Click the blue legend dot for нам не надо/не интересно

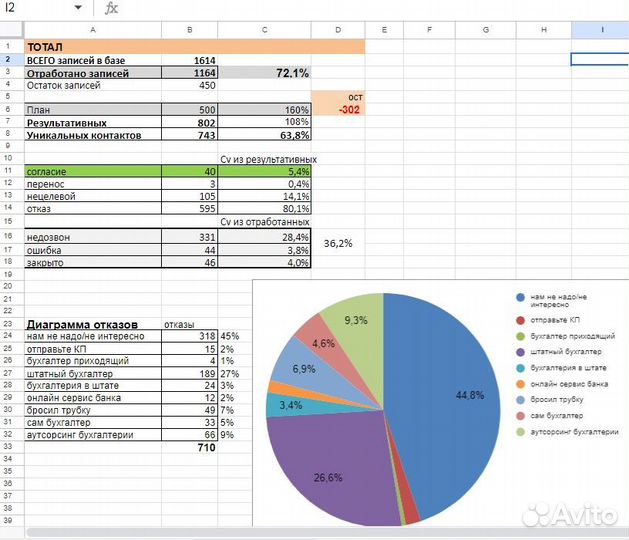click(520, 297)
